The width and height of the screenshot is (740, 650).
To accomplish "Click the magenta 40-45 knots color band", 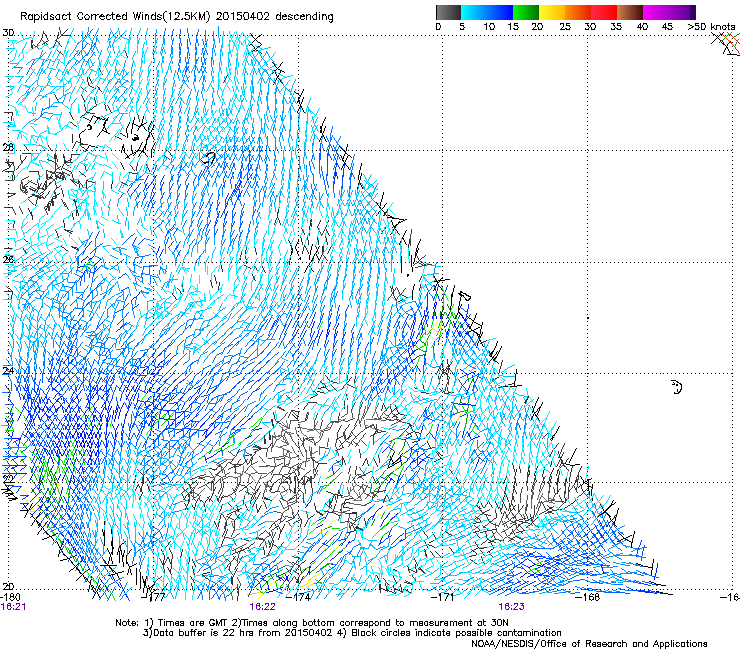I will tap(656, 12).
